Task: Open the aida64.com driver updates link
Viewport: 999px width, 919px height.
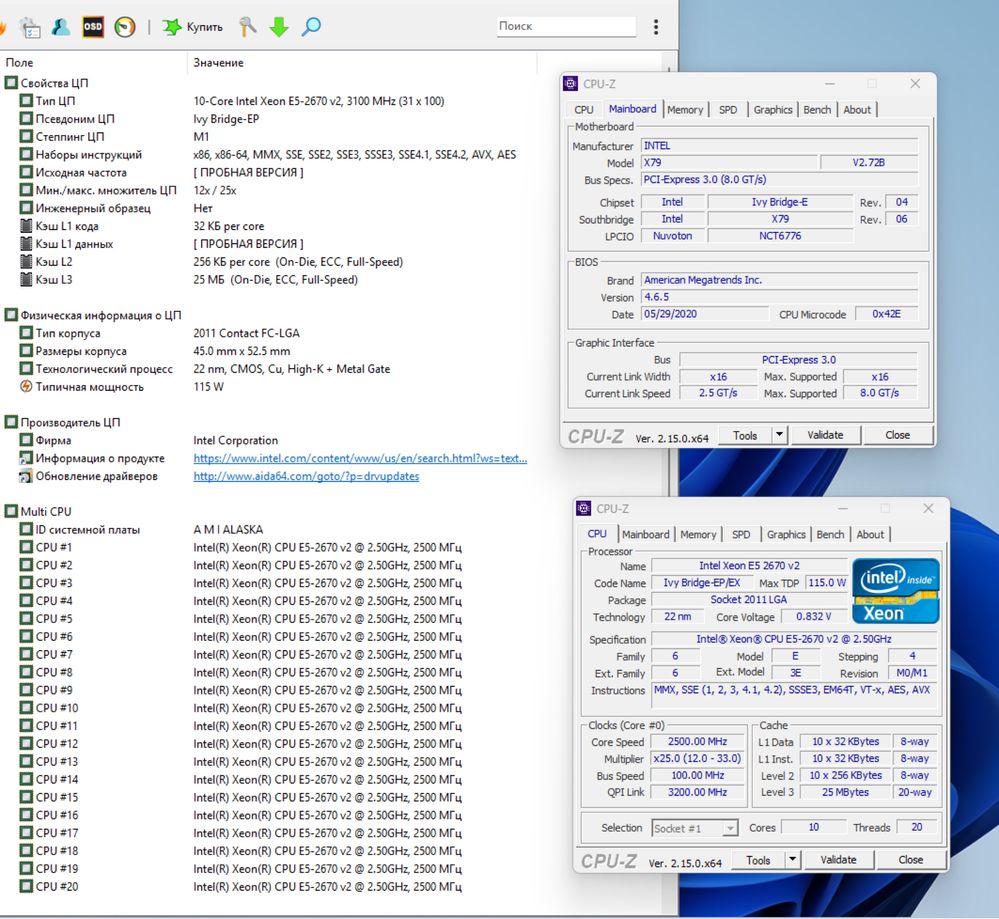Action: (x=306, y=476)
